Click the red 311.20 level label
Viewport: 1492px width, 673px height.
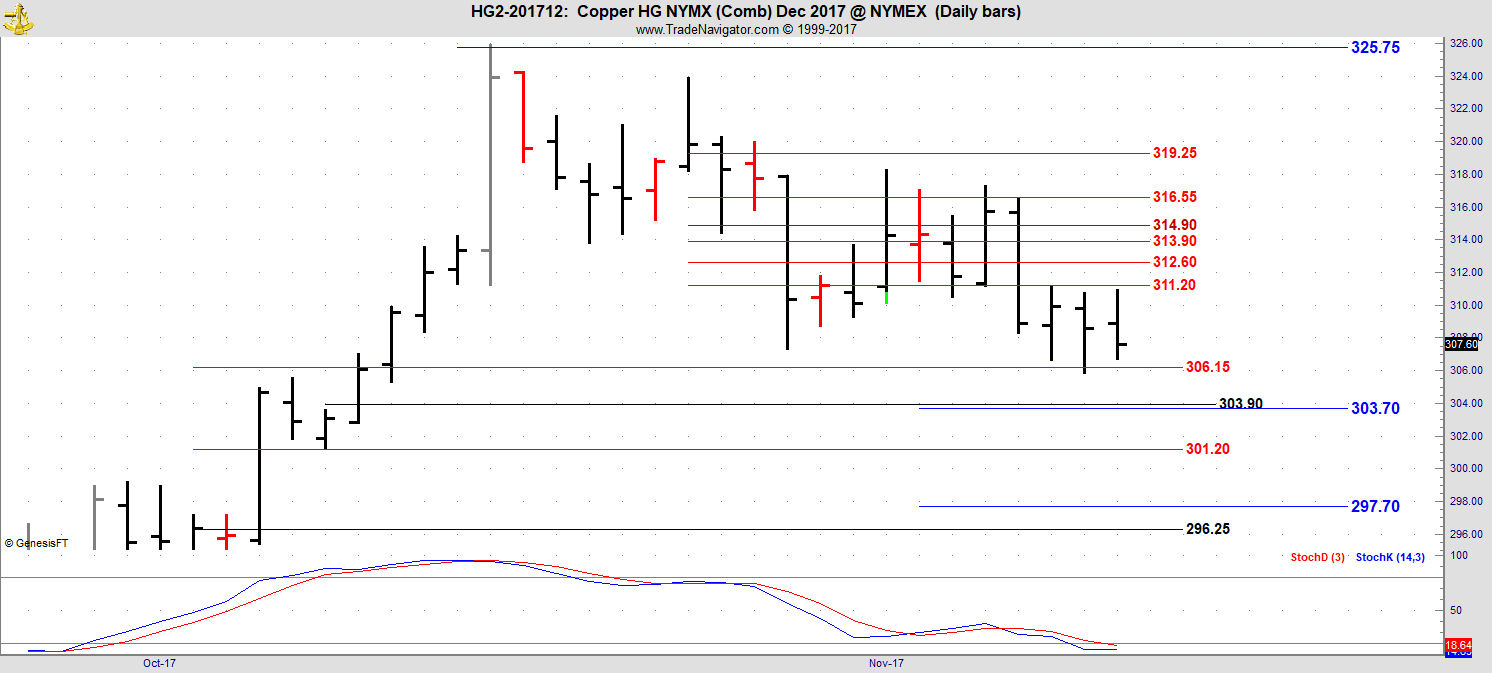pyautogui.click(x=1174, y=285)
